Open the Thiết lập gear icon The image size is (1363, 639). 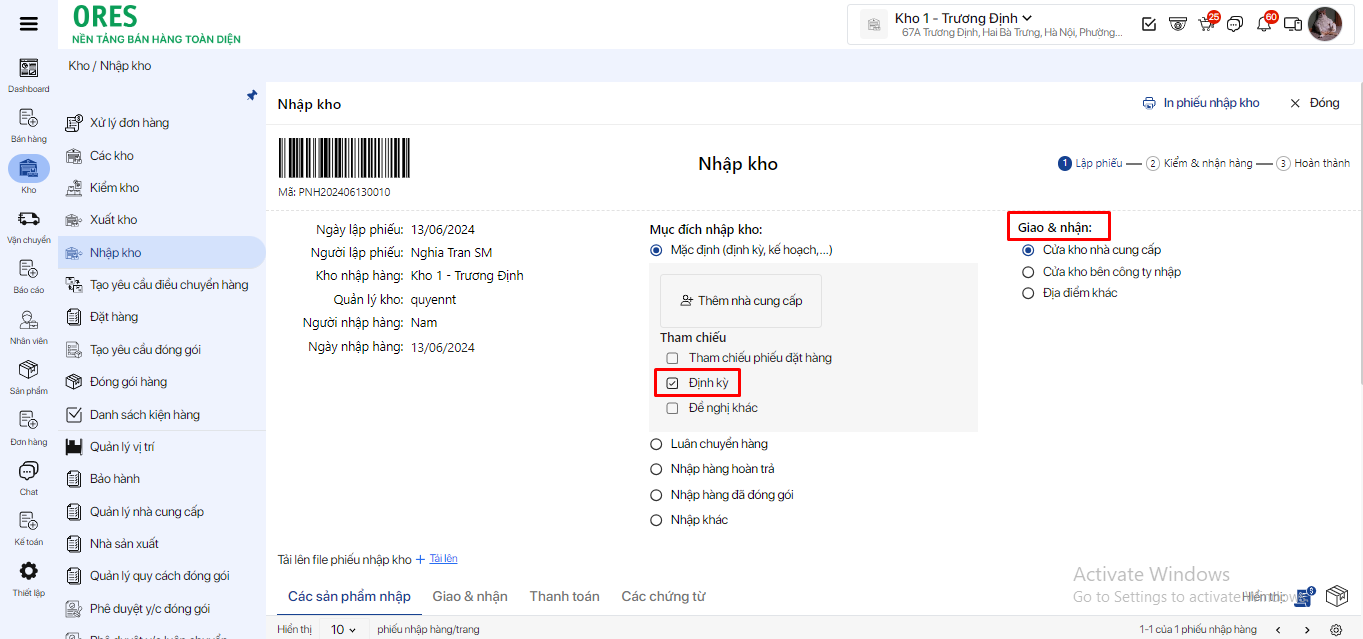(29, 572)
